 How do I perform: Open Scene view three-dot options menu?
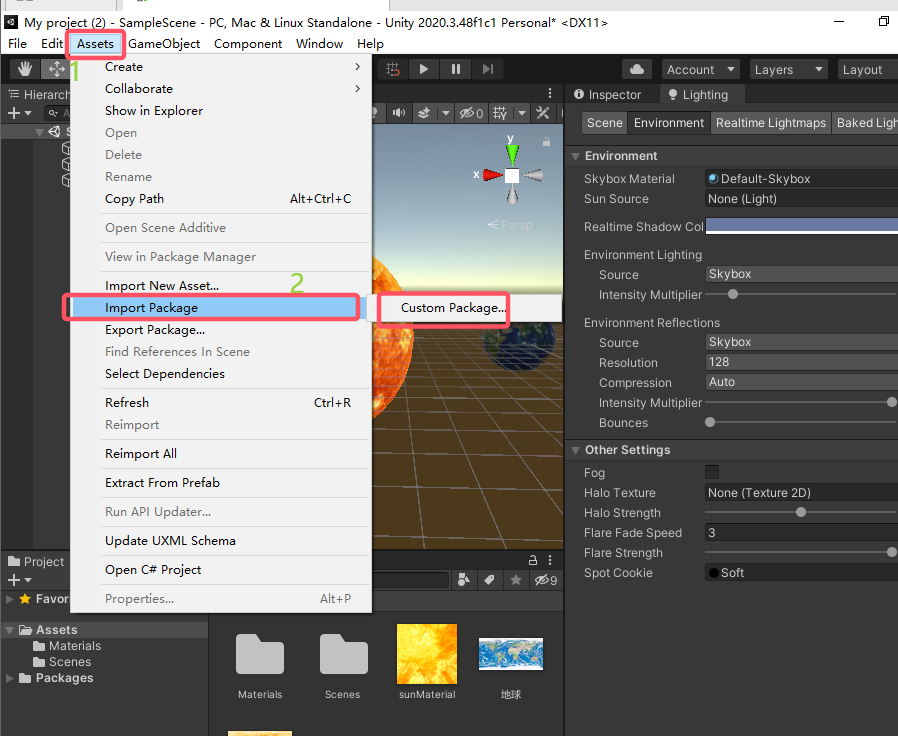550,93
